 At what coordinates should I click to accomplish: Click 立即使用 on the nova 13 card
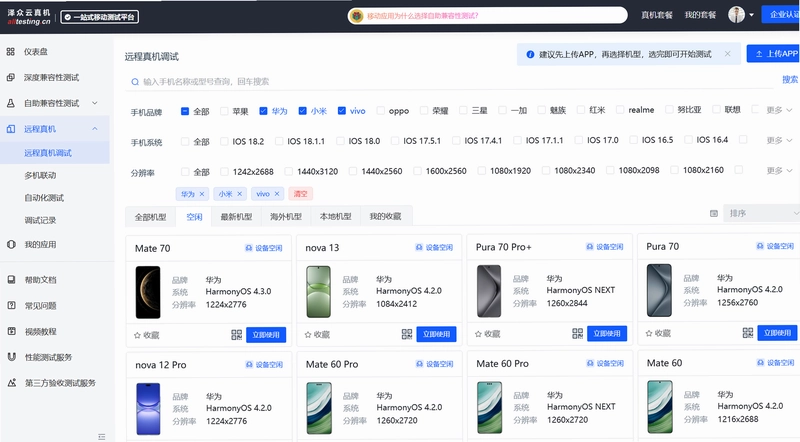click(436, 334)
